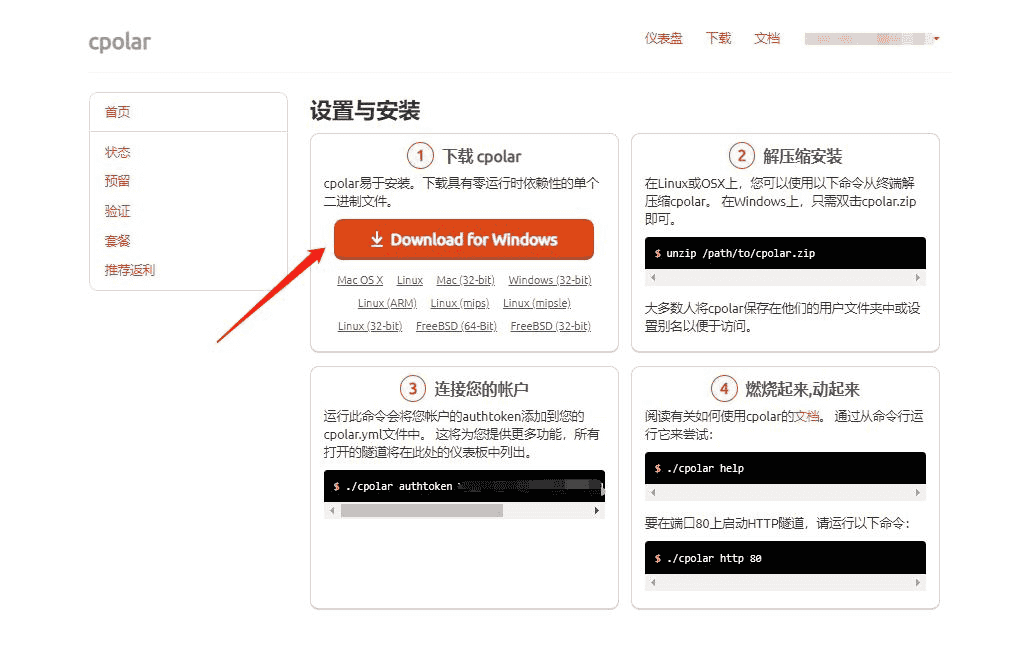
Task: Open the 下载 navigation item
Action: tap(717, 38)
